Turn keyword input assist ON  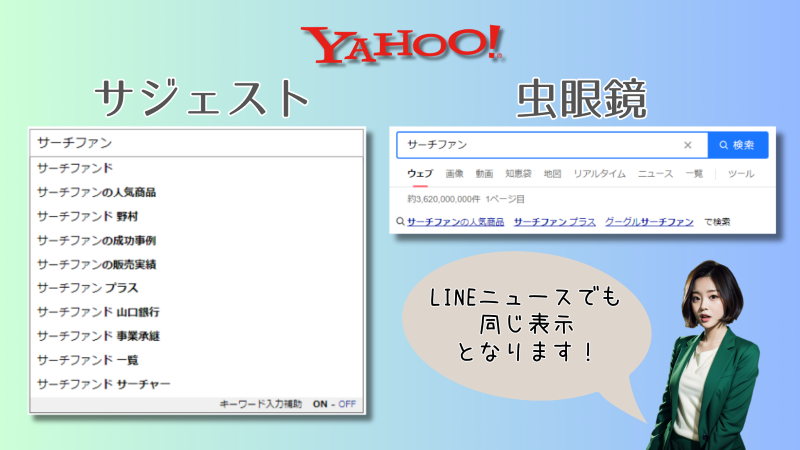320,404
